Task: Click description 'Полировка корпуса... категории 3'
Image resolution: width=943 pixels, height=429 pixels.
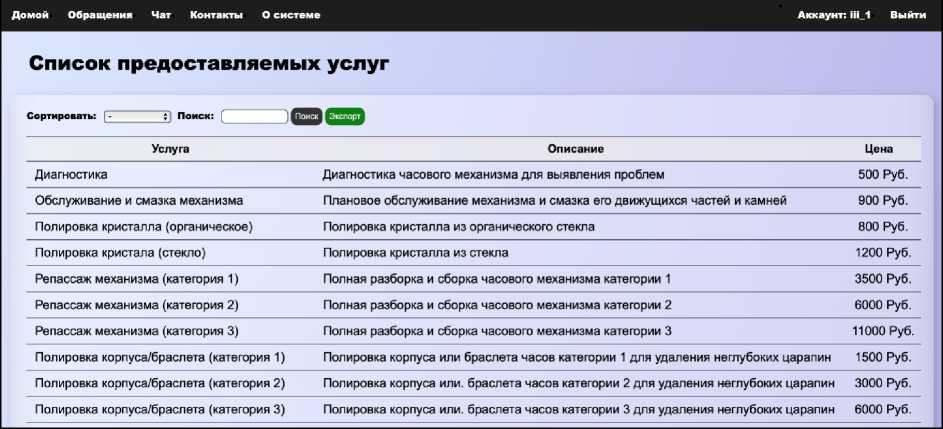Action: [x=579, y=410]
